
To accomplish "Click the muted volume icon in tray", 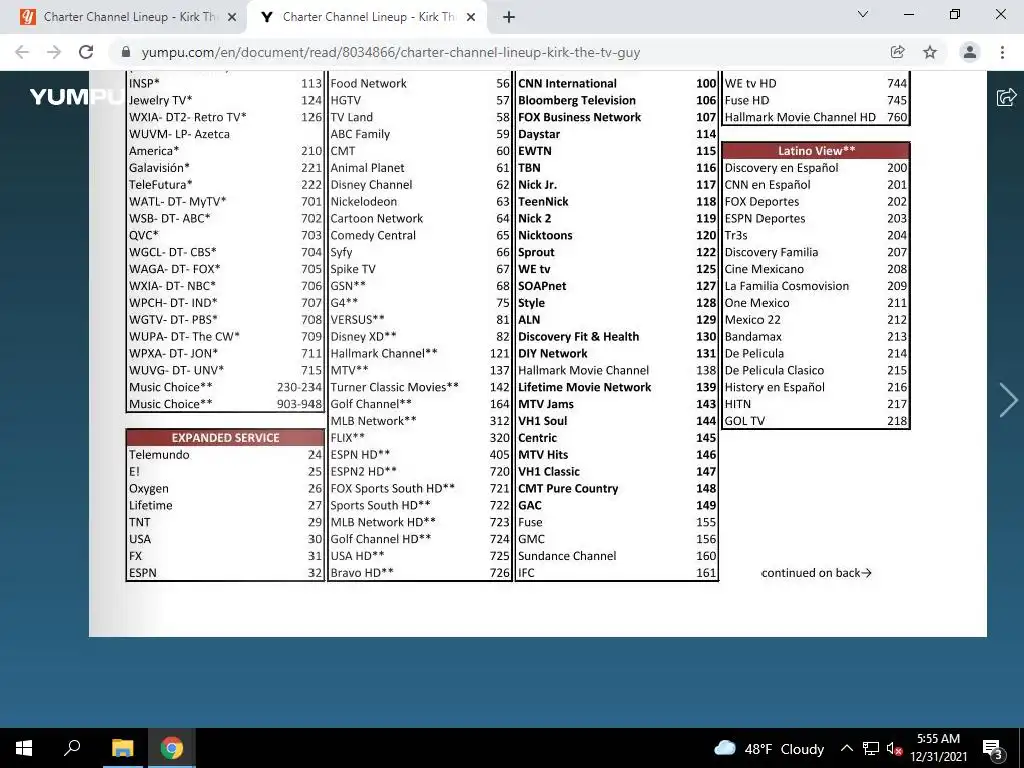I will coord(894,748).
